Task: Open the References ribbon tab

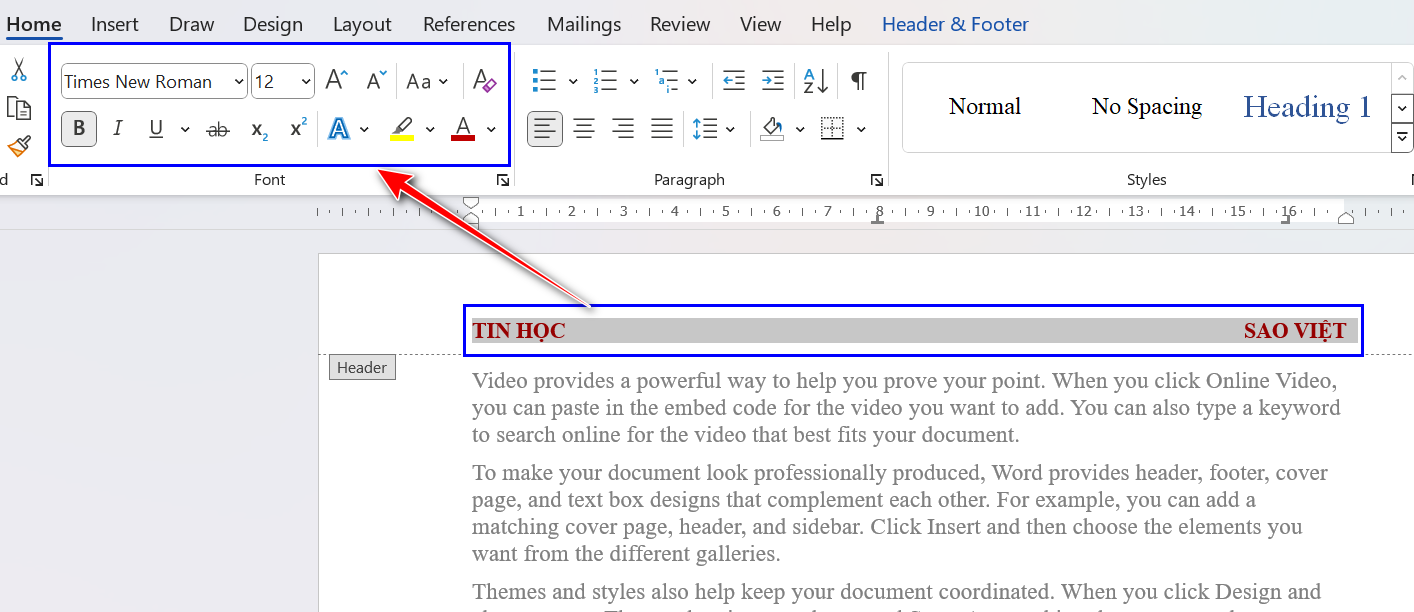Action: pos(468,24)
